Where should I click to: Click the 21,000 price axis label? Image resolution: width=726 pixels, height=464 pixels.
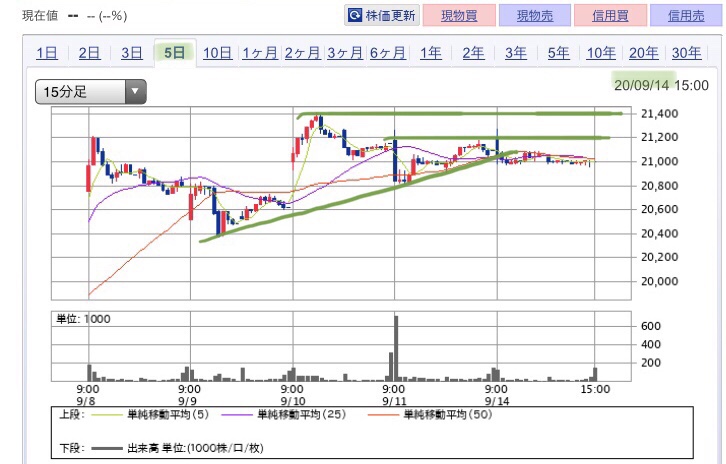(660, 161)
